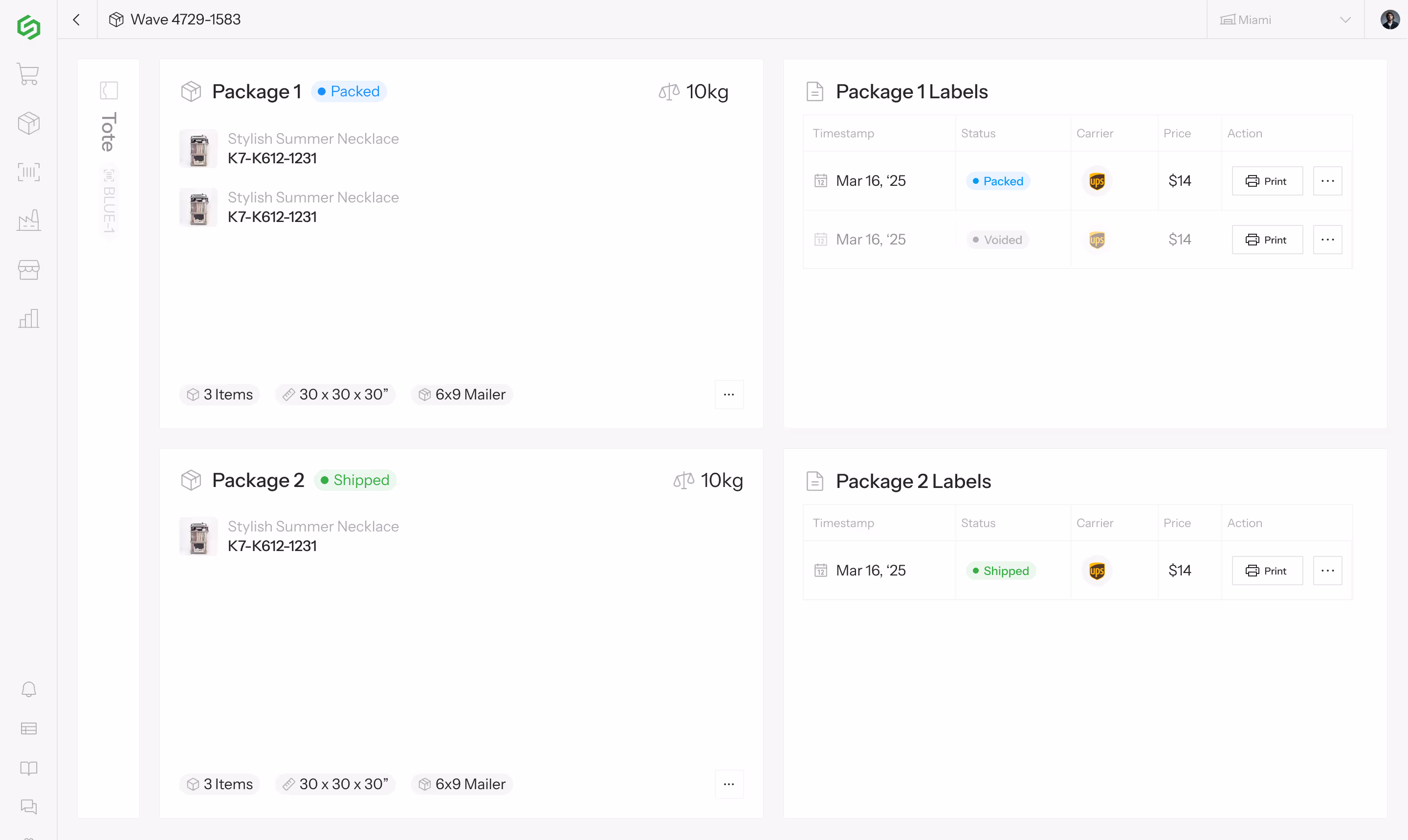Click the Price column header in Package 2 Labels
This screenshot has height=840, width=1408.
pyautogui.click(x=1177, y=523)
